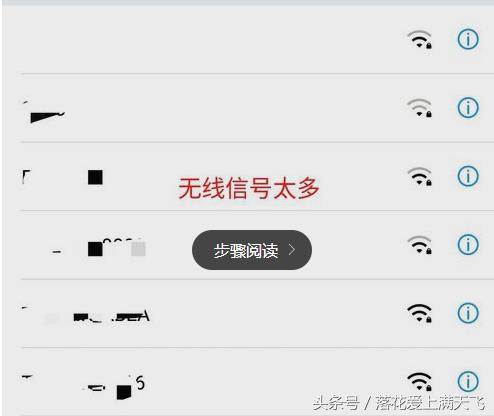This screenshot has height=416, width=494.
Task: Tap full-strength Wi-Fi icon for network ending A
Action: coord(420,313)
